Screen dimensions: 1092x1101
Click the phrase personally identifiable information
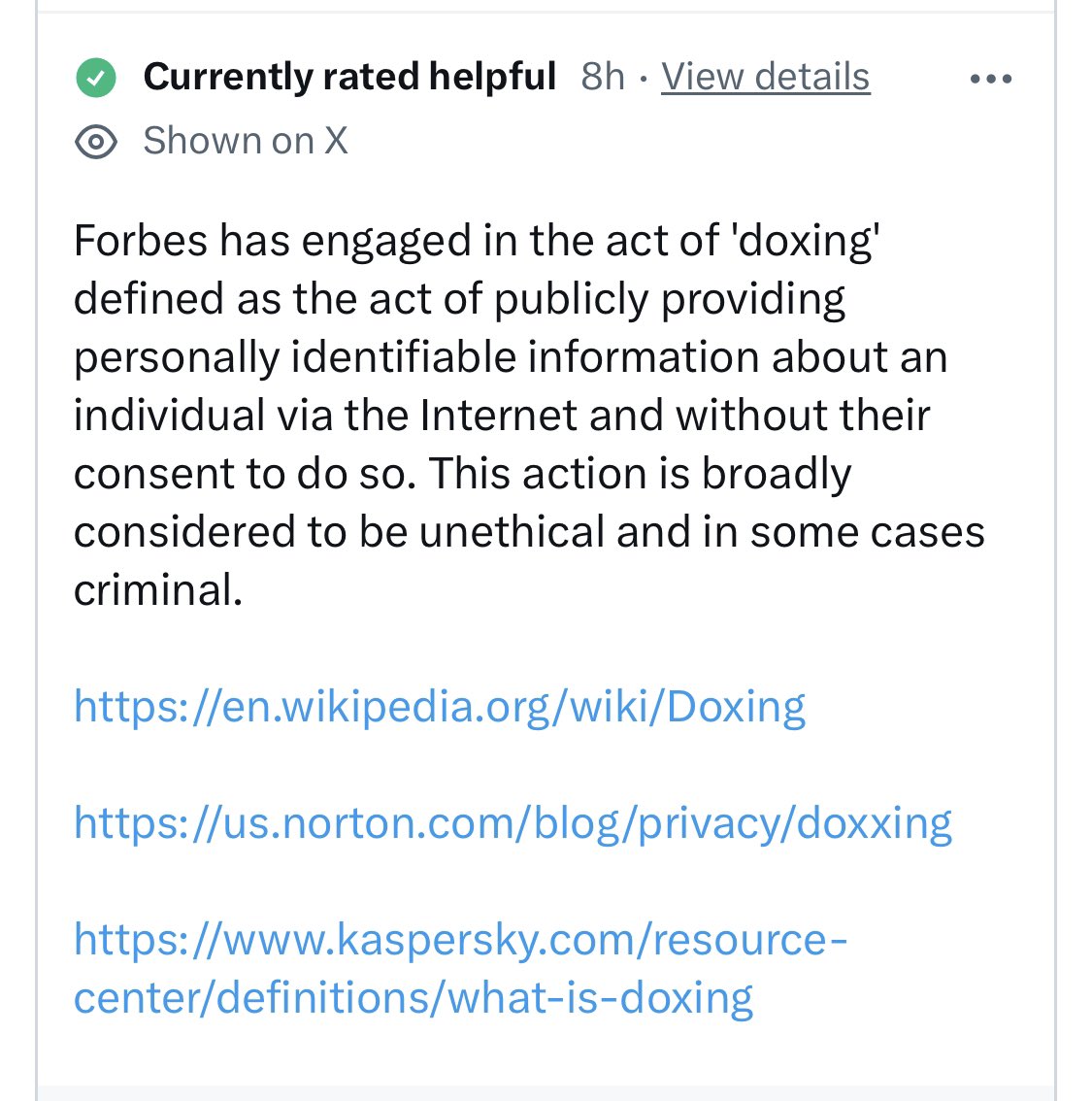coord(416,357)
